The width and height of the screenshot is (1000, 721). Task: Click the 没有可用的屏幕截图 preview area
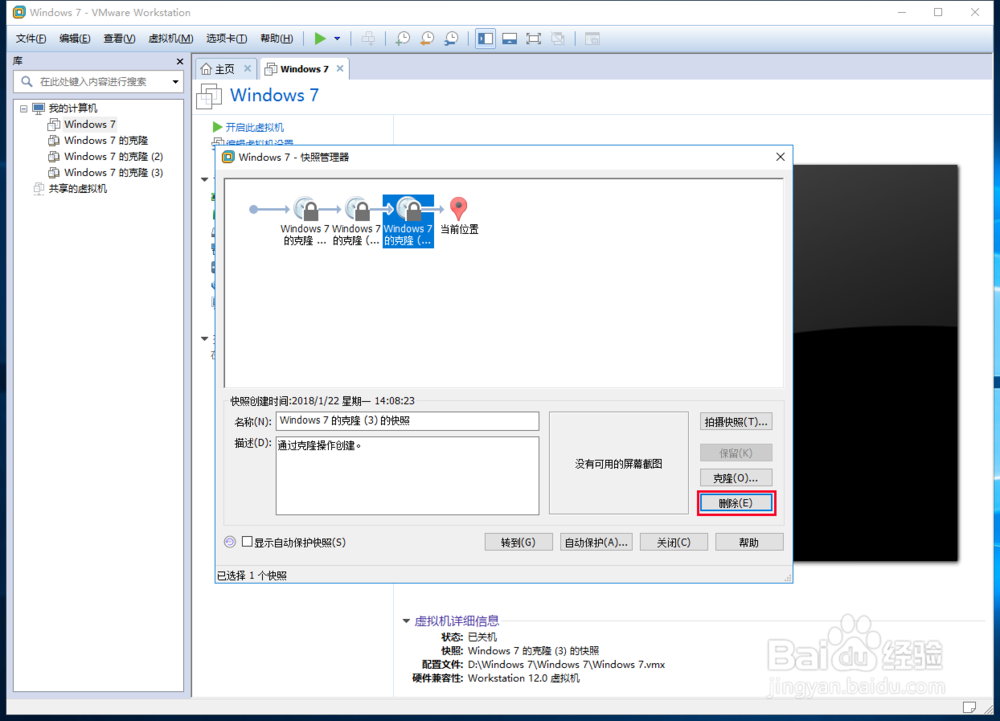click(x=619, y=463)
